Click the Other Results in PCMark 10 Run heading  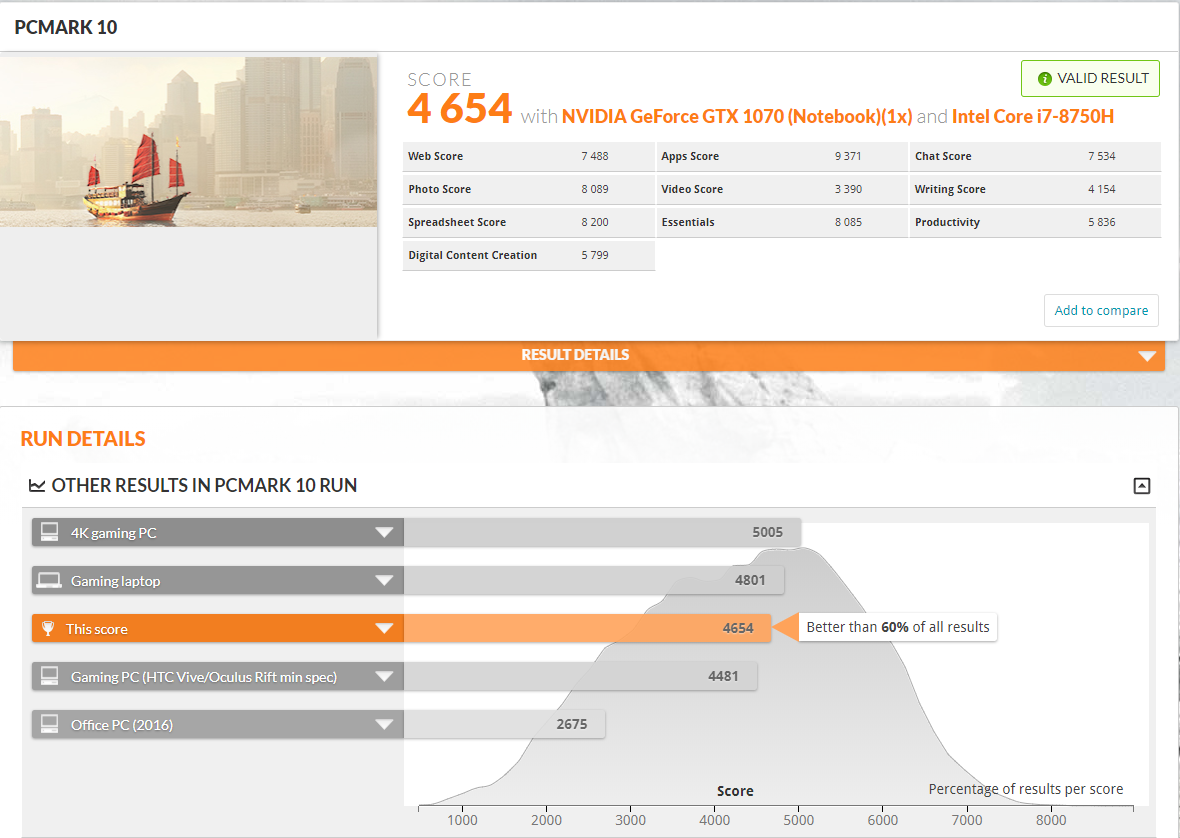click(204, 486)
